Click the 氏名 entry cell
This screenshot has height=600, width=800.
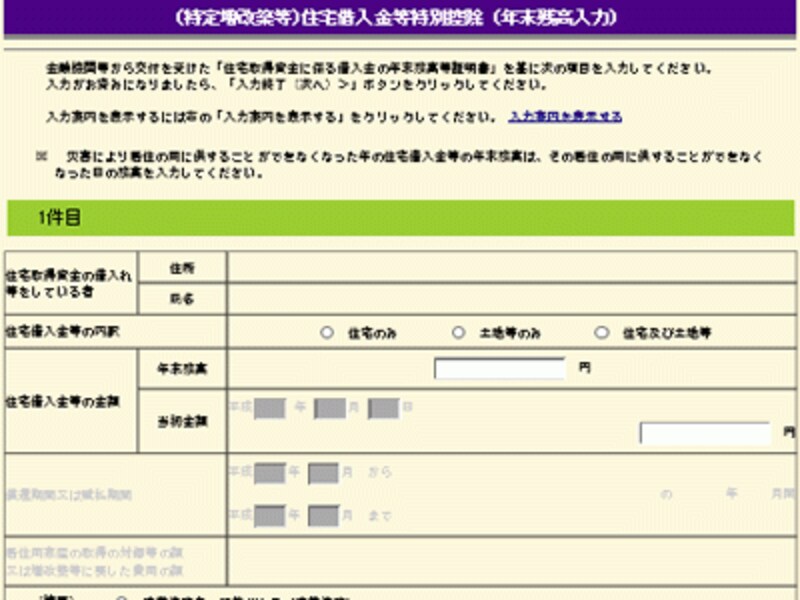pyautogui.click(x=500, y=298)
